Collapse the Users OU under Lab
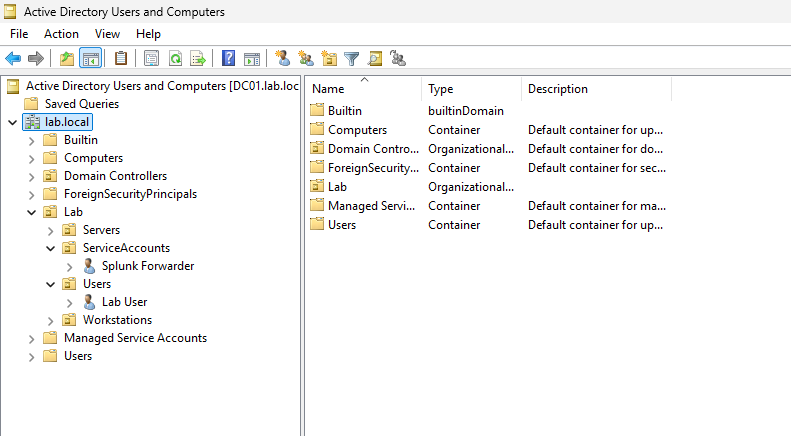Viewport: 791px width, 436px height. pyautogui.click(x=50, y=284)
